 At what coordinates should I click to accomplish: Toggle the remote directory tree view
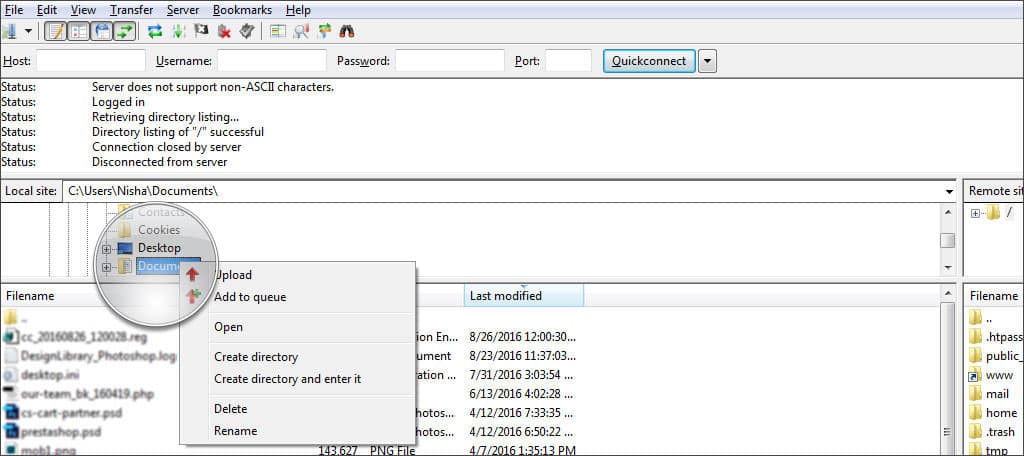coord(102,31)
